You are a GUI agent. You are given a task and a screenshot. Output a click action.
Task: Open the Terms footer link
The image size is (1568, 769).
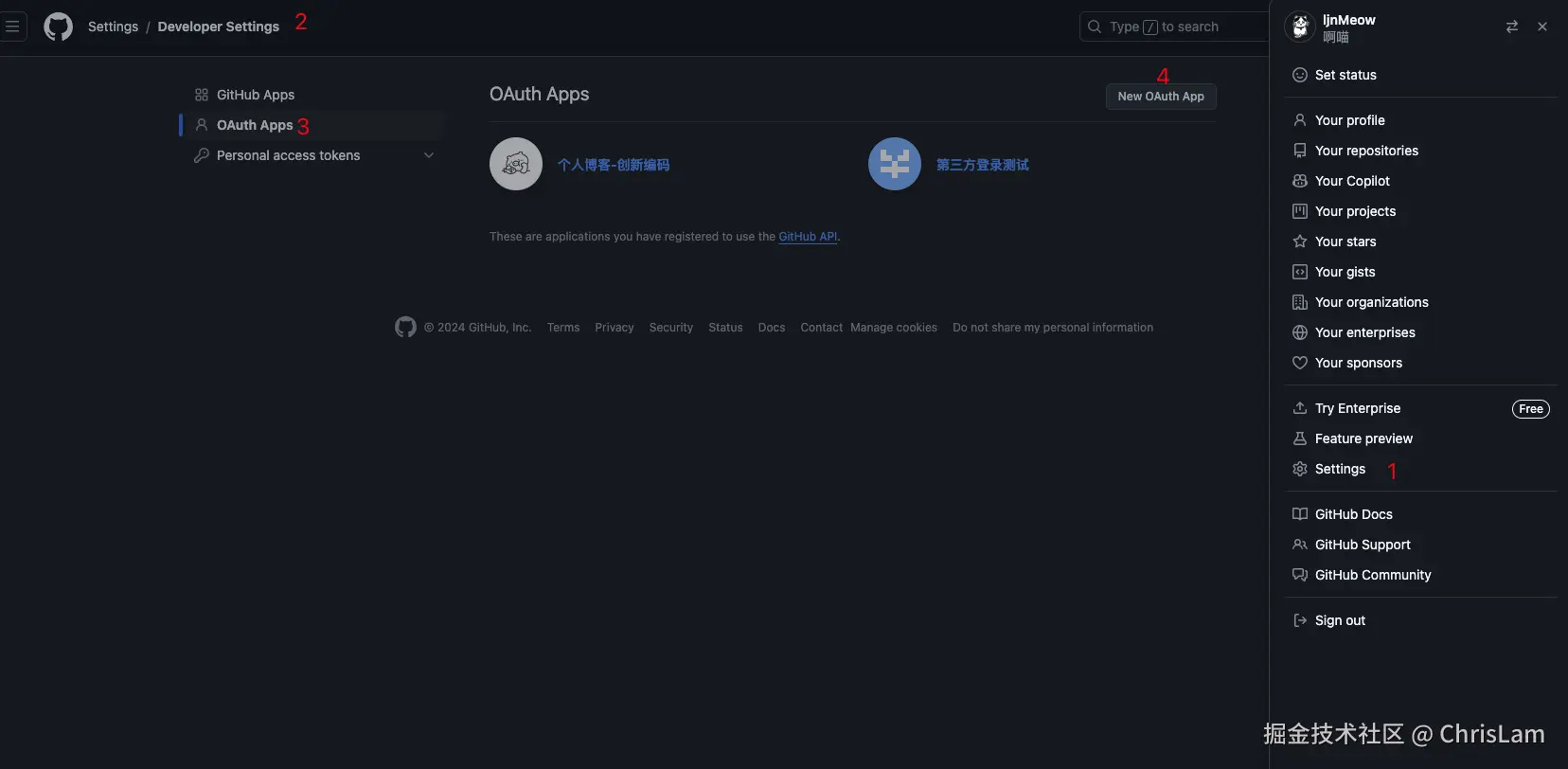[x=563, y=328]
